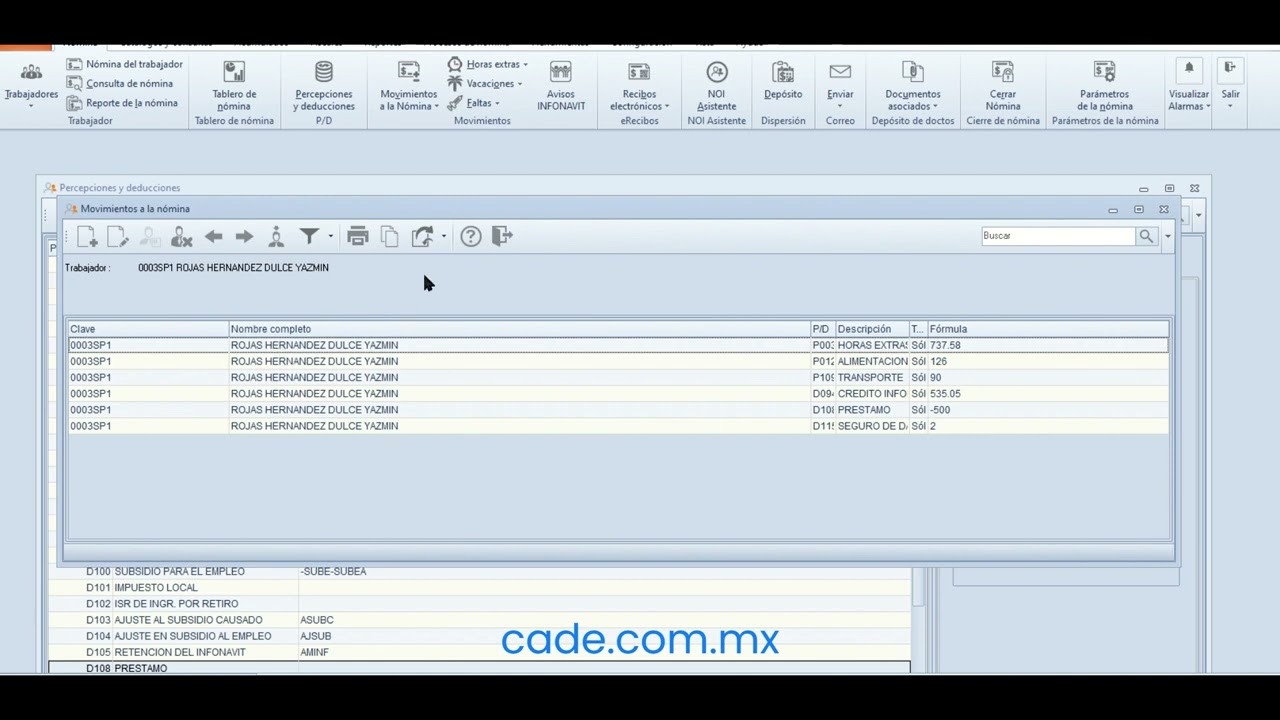Viewport: 1280px width, 720px height.
Task: Click the worker person icon in toolbar
Action: 276,236
